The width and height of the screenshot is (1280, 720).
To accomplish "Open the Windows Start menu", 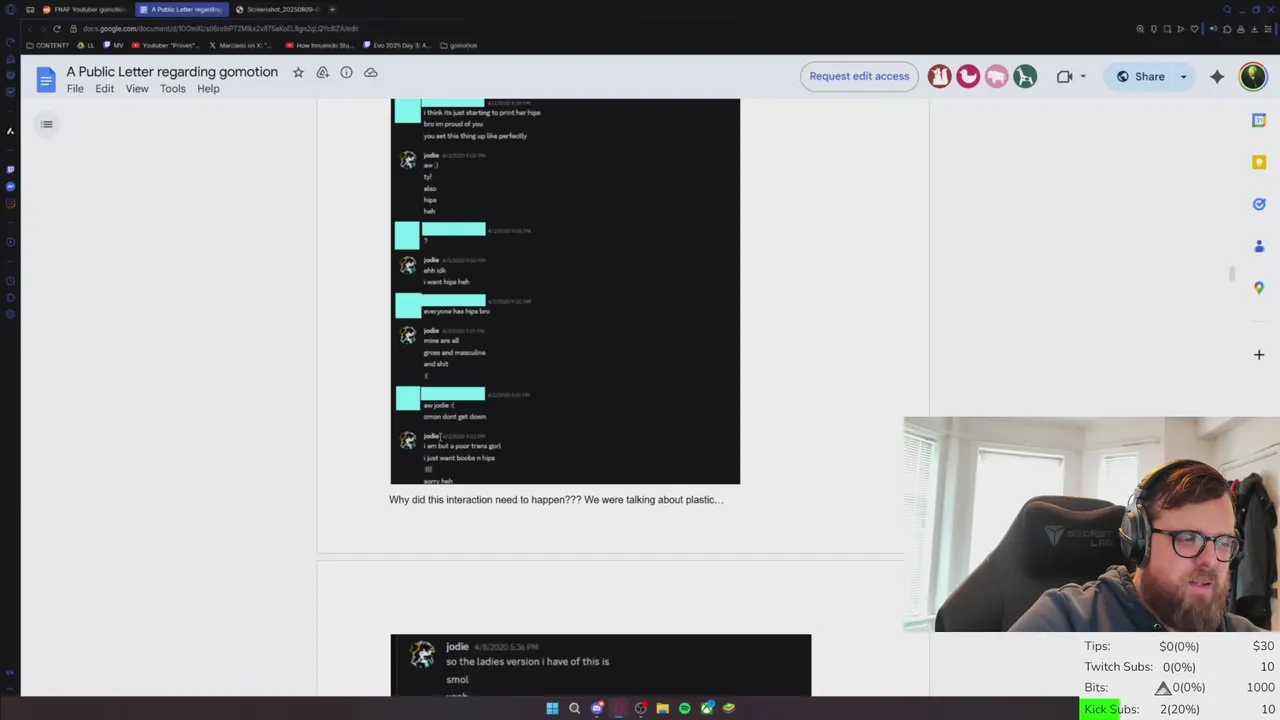I will tap(552, 708).
